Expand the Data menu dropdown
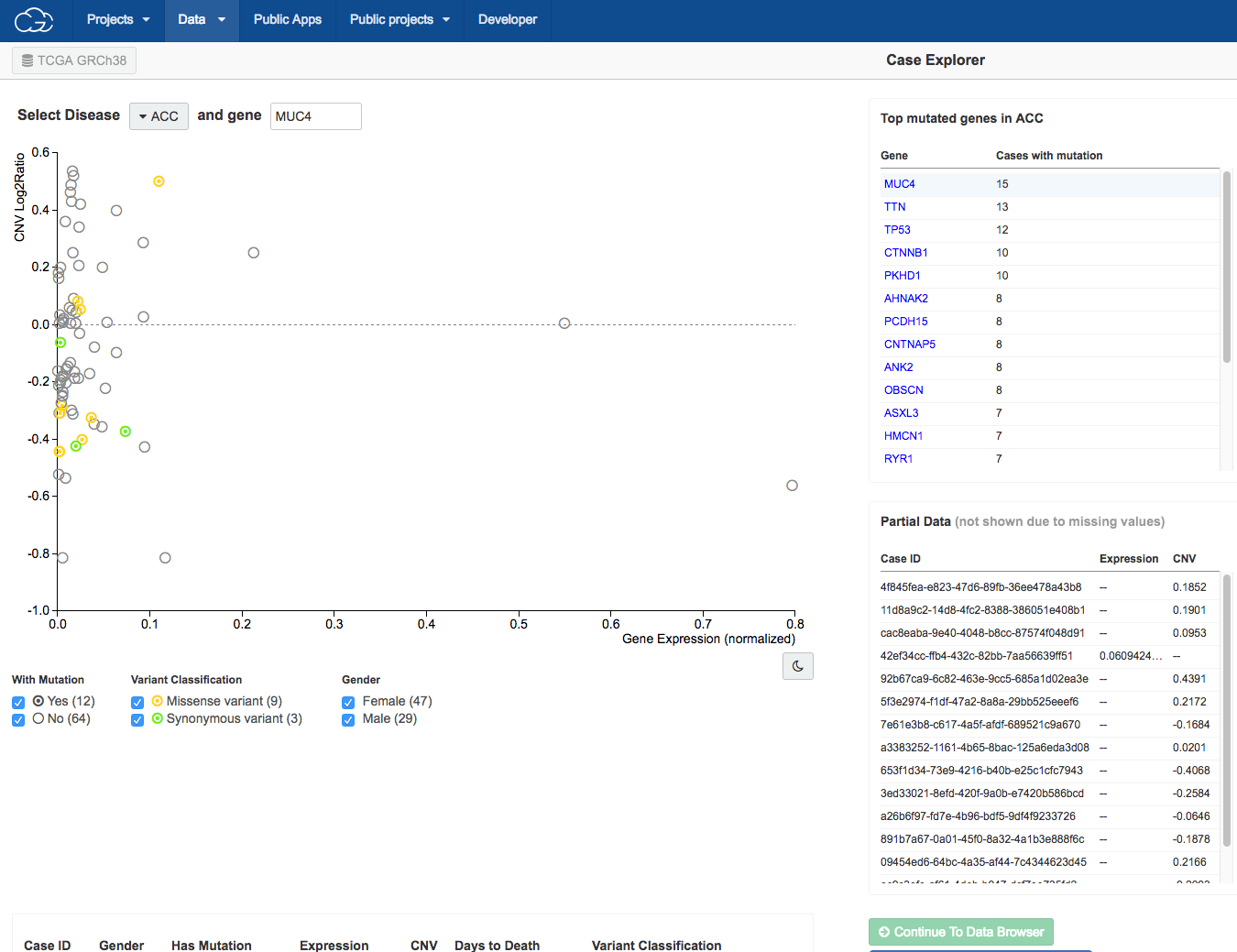 tap(202, 19)
